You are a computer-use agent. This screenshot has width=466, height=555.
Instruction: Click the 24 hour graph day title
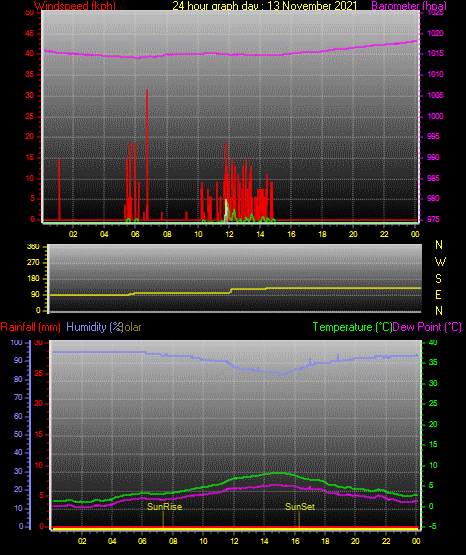(x=264, y=6)
